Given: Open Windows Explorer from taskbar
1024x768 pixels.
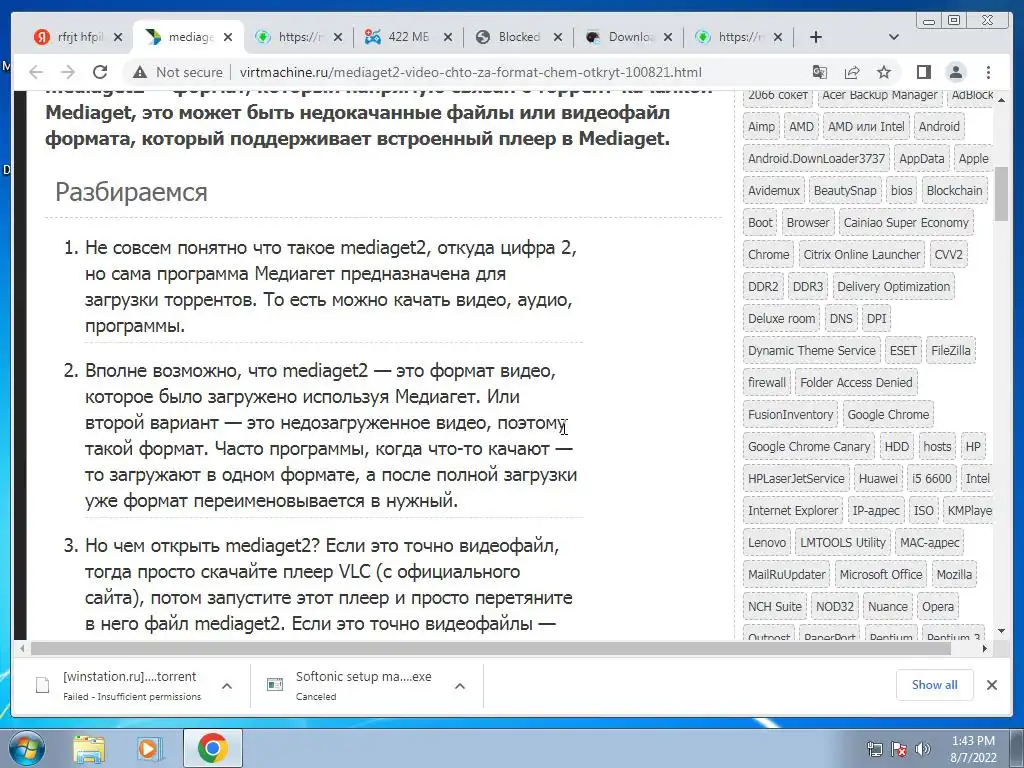Looking at the screenshot, I should point(89,749).
